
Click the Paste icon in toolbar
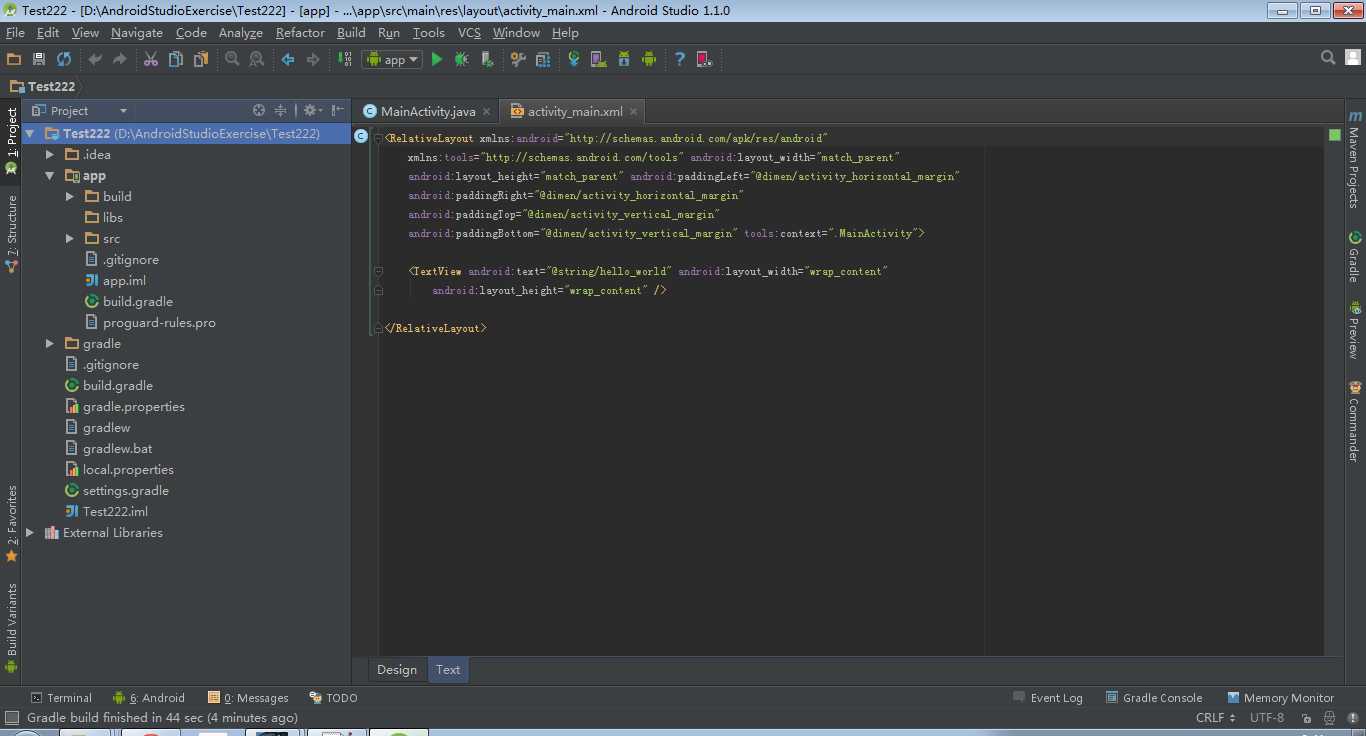click(x=201, y=59)
